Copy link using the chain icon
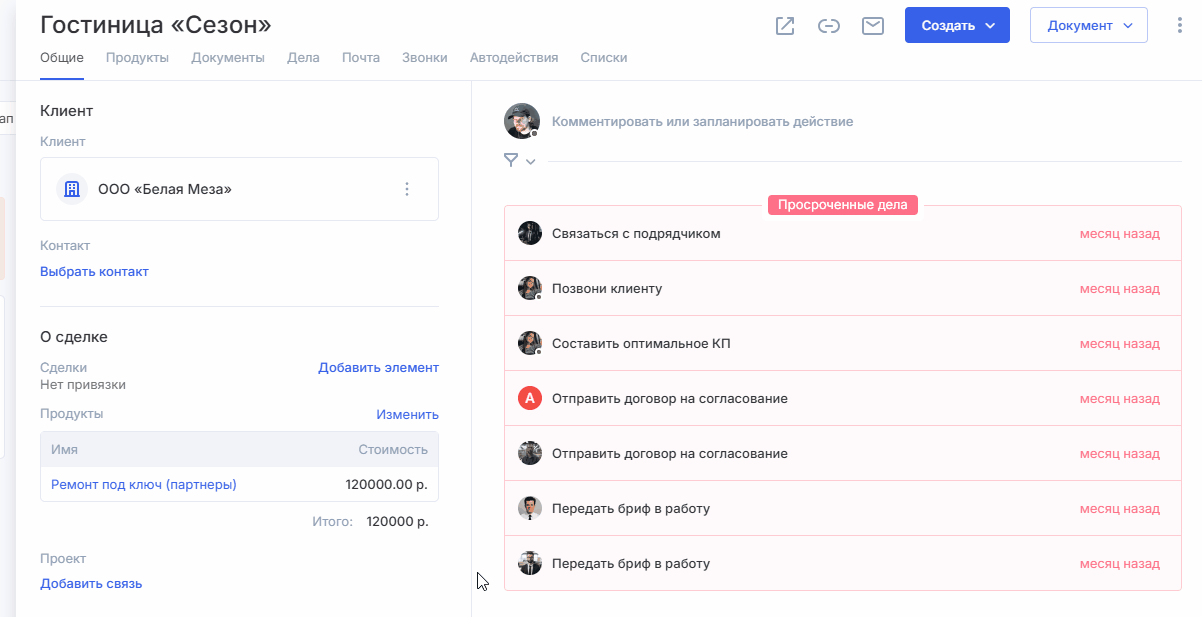Viewport: 1202px width, 617px height. [x=828, y=26]
